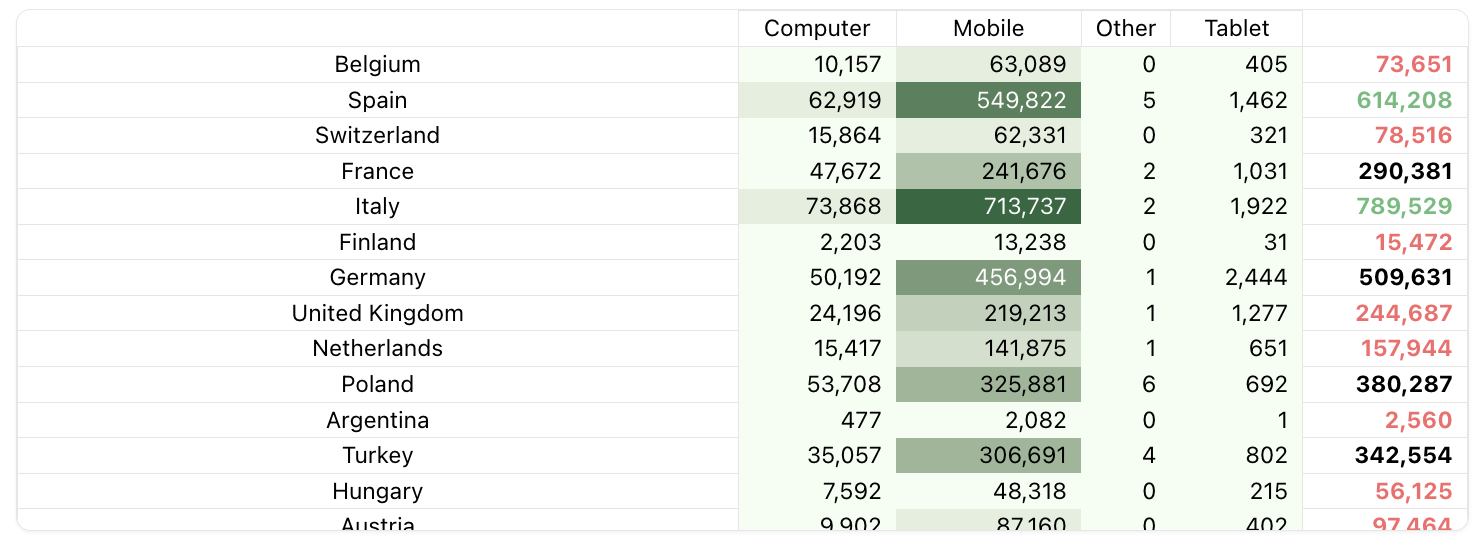1482x548 pixels.
Task: Click the United Kingdom row label
Action: (377, 314)
